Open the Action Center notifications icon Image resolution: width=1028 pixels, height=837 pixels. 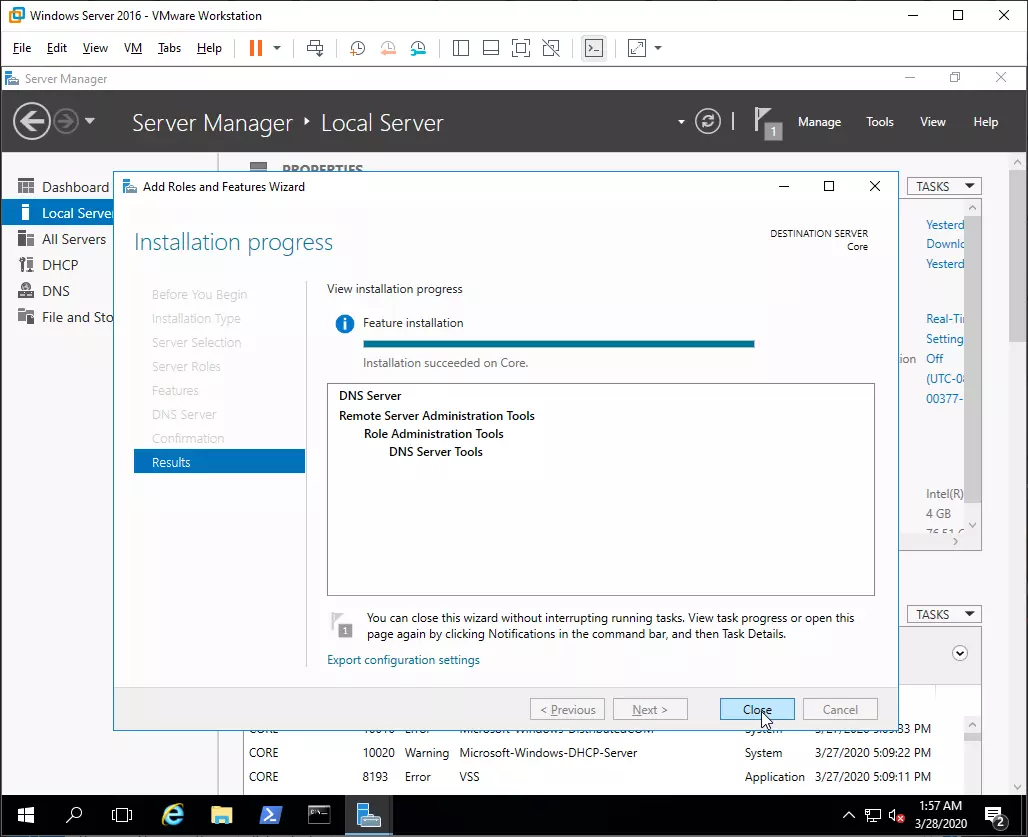coord(995,817)
